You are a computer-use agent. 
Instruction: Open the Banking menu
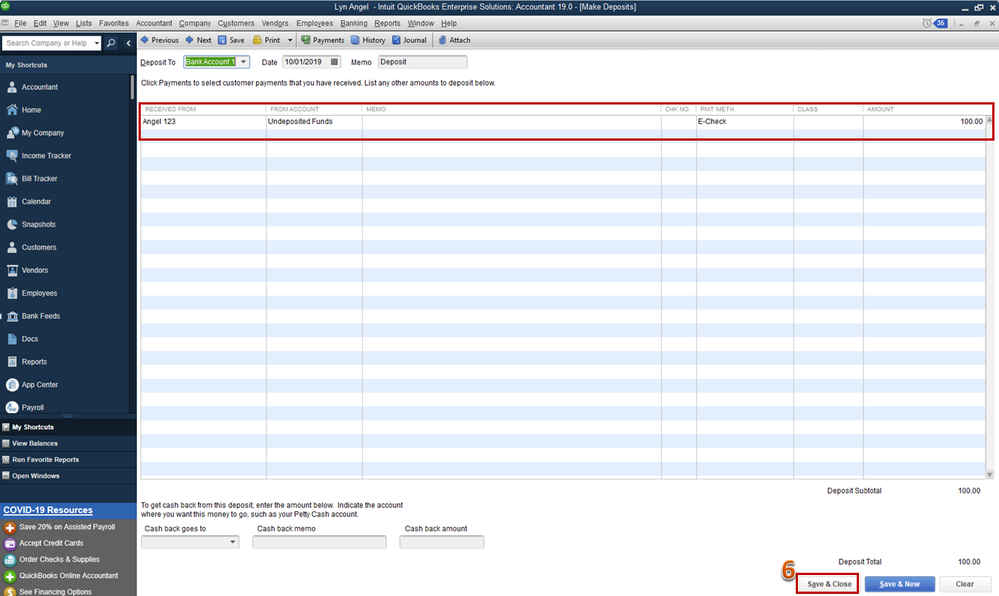point(354,23)
